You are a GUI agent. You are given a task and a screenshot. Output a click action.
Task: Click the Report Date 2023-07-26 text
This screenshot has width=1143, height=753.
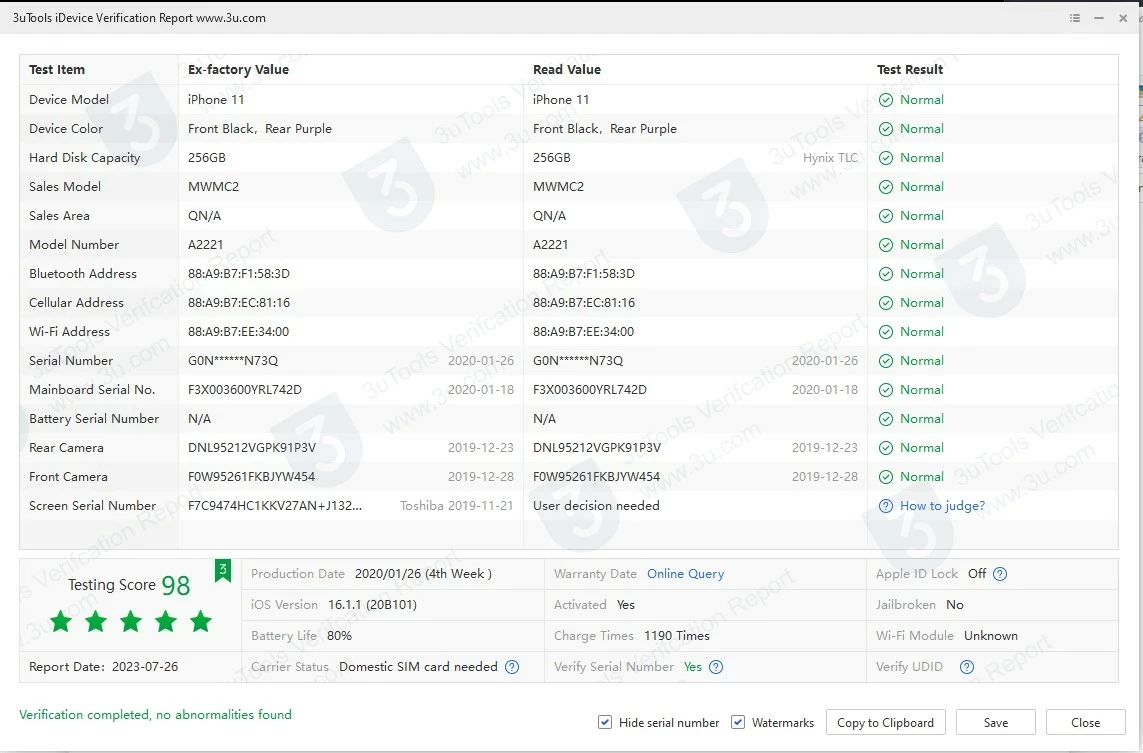104,667
